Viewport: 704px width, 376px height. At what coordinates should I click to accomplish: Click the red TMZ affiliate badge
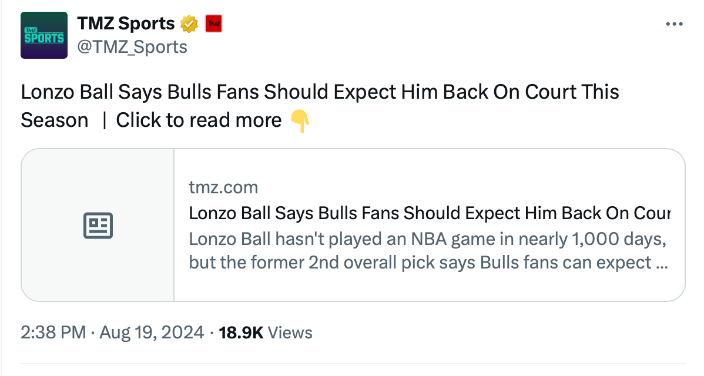pyautogui.click(x=214, y=24)
